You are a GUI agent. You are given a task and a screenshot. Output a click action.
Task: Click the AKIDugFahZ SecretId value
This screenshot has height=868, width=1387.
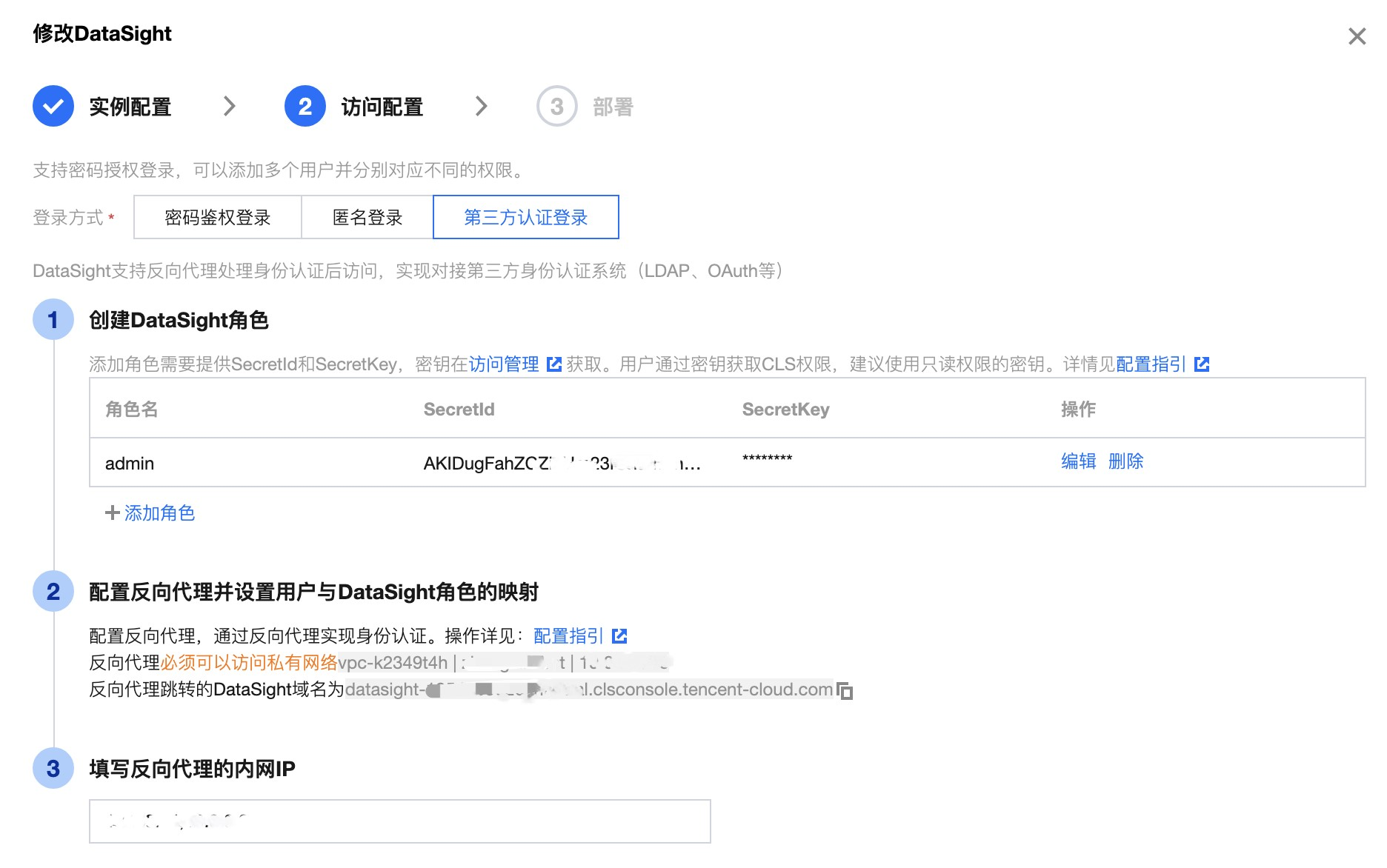point(562,464)
